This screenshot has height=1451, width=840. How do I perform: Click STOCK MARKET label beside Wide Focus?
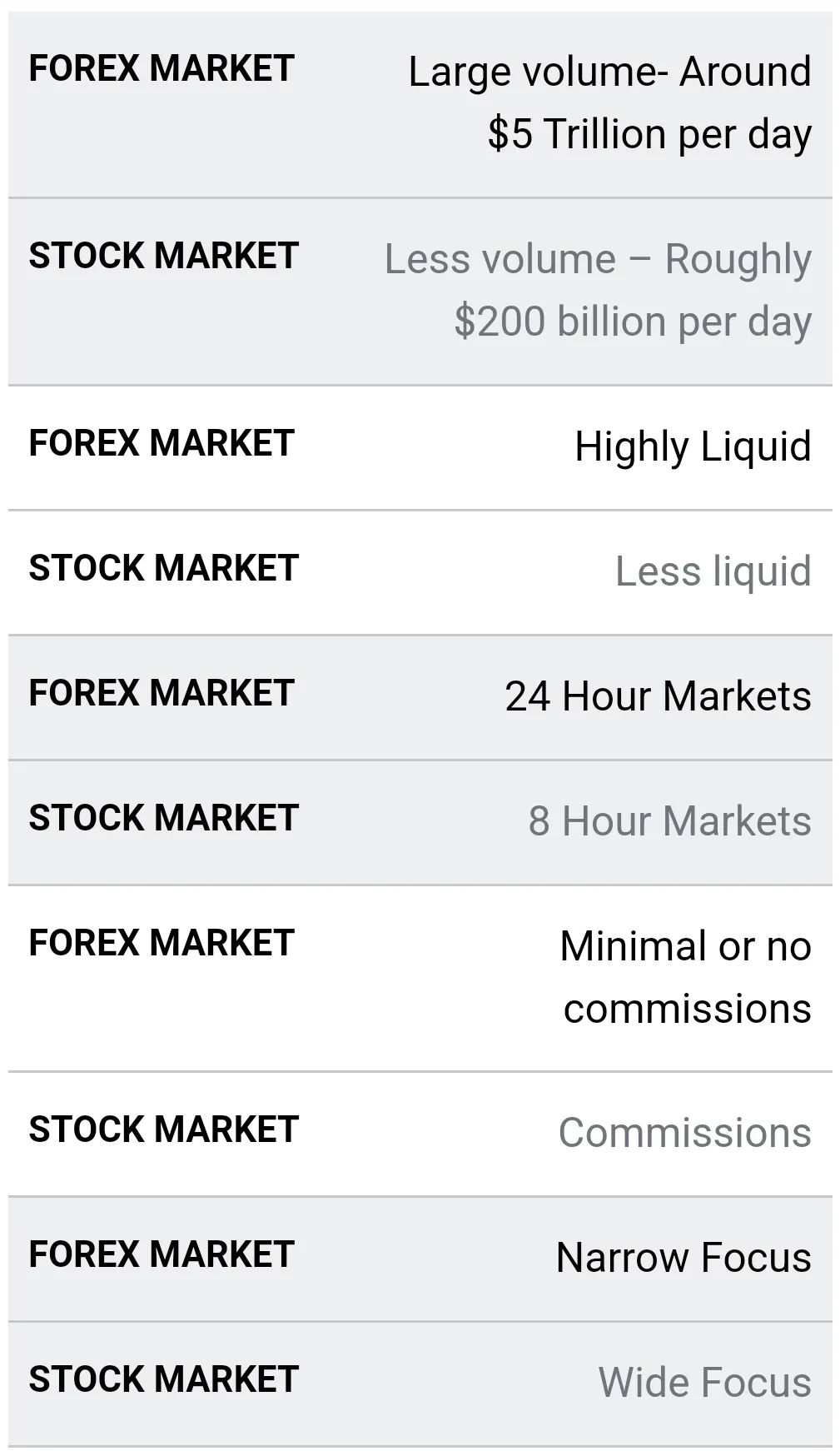(x=163, y=1379)
